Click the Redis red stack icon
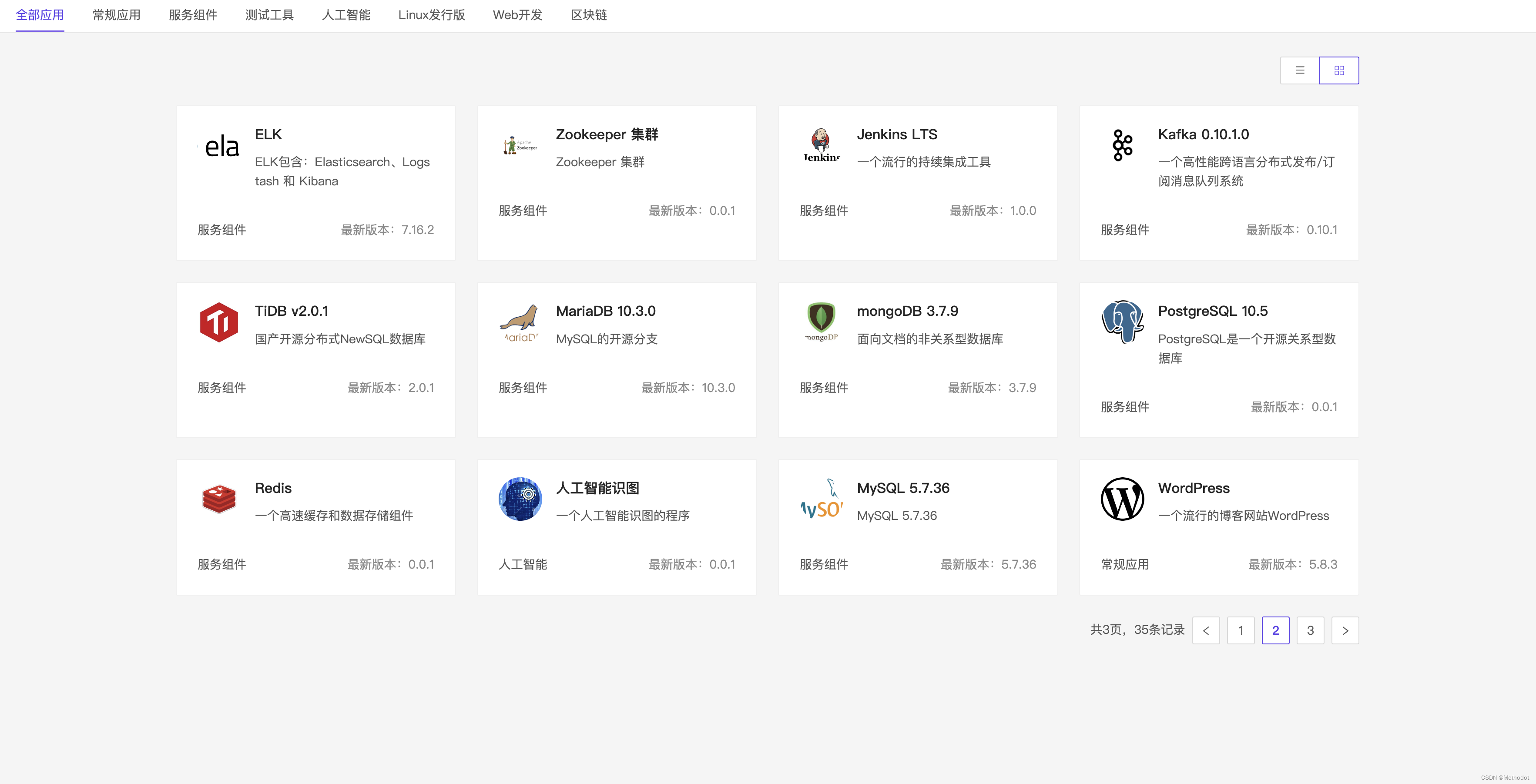Image resolution: width=1536 pixels, height=784 pixels. coord(219,499)
